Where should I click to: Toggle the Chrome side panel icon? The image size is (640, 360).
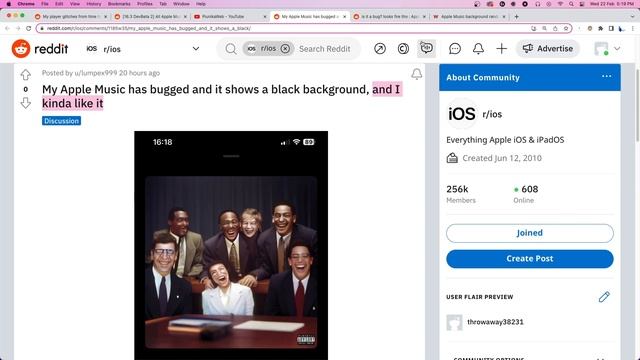(x=611, y=28)
